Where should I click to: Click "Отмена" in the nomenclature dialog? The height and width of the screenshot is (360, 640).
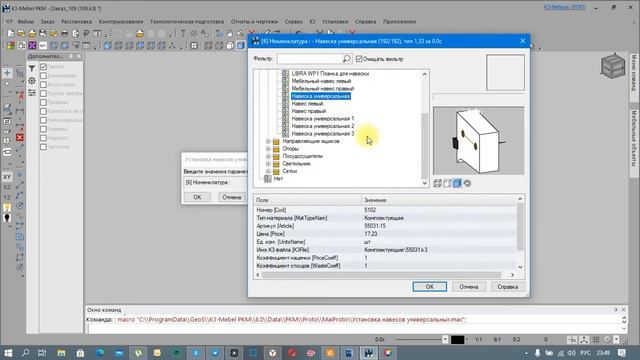point(469,287)
